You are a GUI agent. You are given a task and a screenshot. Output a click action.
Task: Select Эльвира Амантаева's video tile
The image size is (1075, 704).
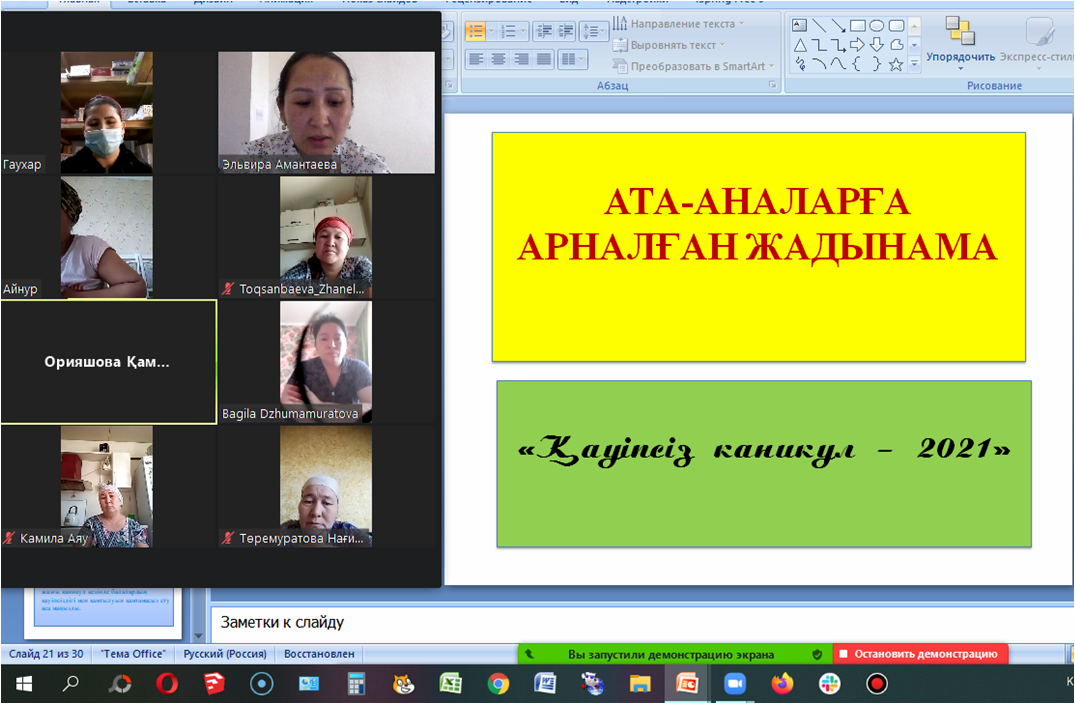pyautogui.click(x=326, y=113)
